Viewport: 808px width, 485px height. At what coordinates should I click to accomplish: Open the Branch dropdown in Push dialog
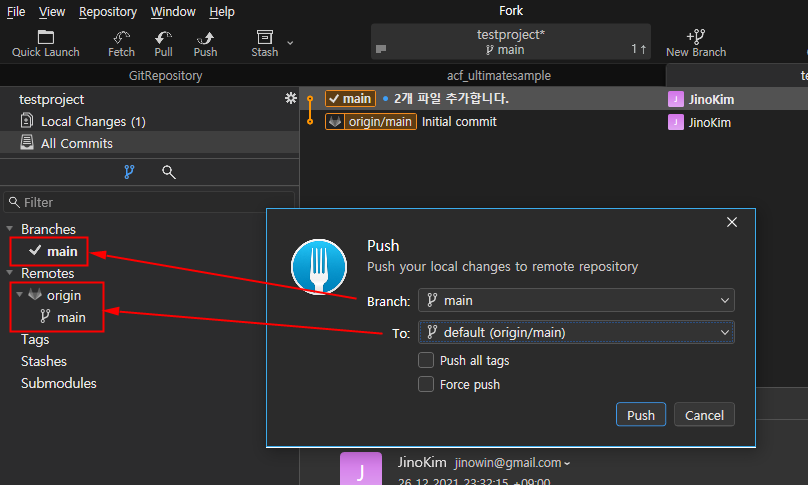tap(576, 300)
